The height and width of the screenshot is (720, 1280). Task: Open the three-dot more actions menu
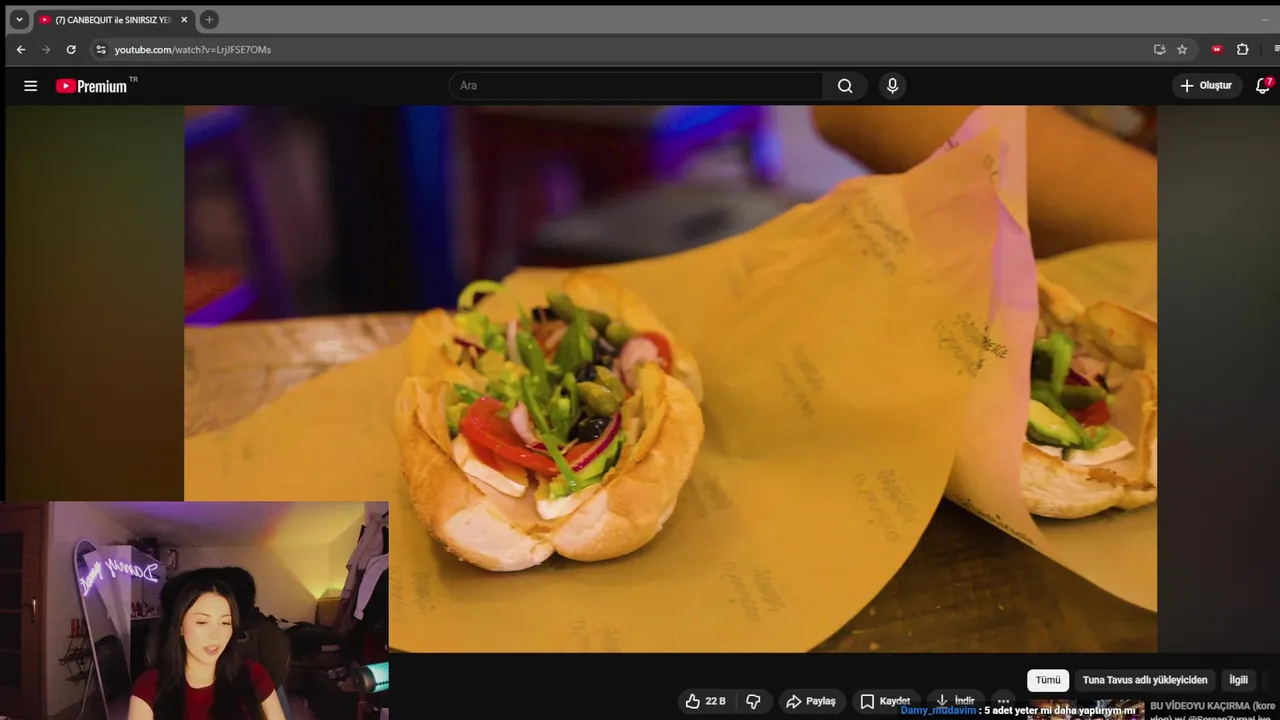tap(1003, 701)
